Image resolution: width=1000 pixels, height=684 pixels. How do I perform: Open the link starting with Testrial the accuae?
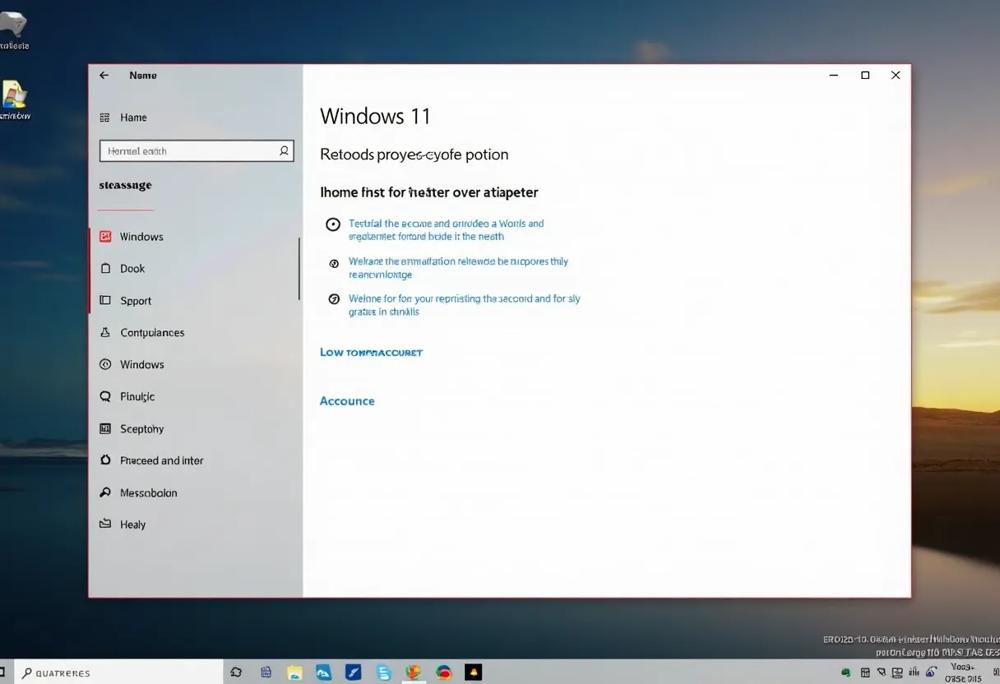click(446, 229)
